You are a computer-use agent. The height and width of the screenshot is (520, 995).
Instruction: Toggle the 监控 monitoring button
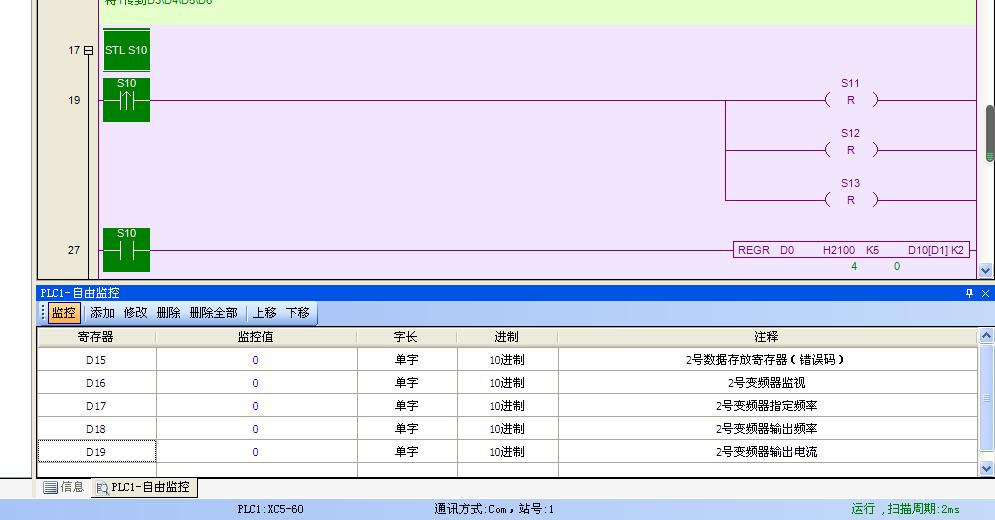pyautogui.click(x=63, y=313)
